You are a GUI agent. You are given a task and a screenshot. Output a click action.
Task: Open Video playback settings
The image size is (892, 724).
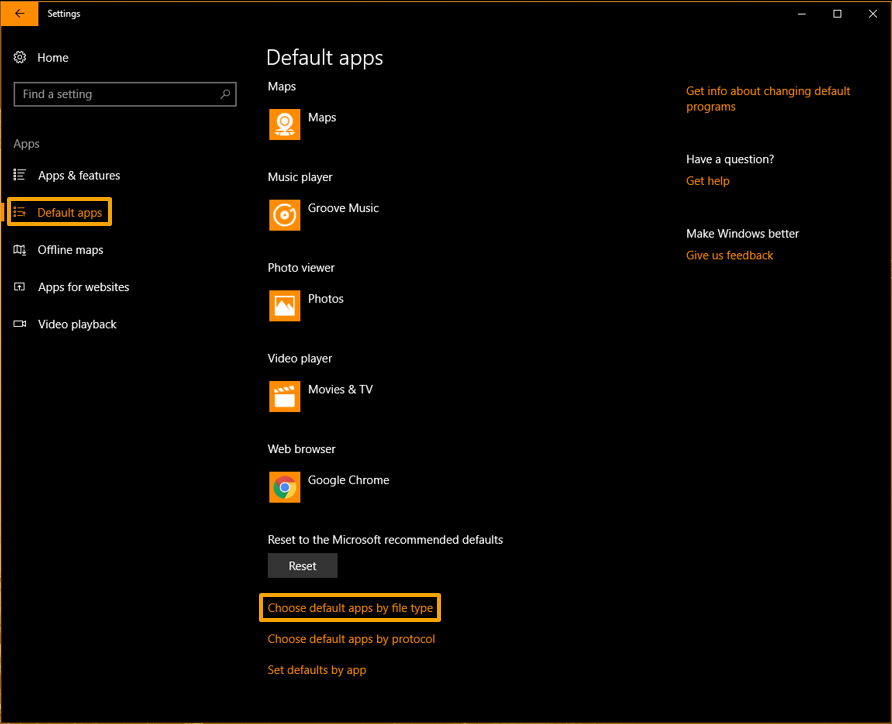click(x=77, y=324)
